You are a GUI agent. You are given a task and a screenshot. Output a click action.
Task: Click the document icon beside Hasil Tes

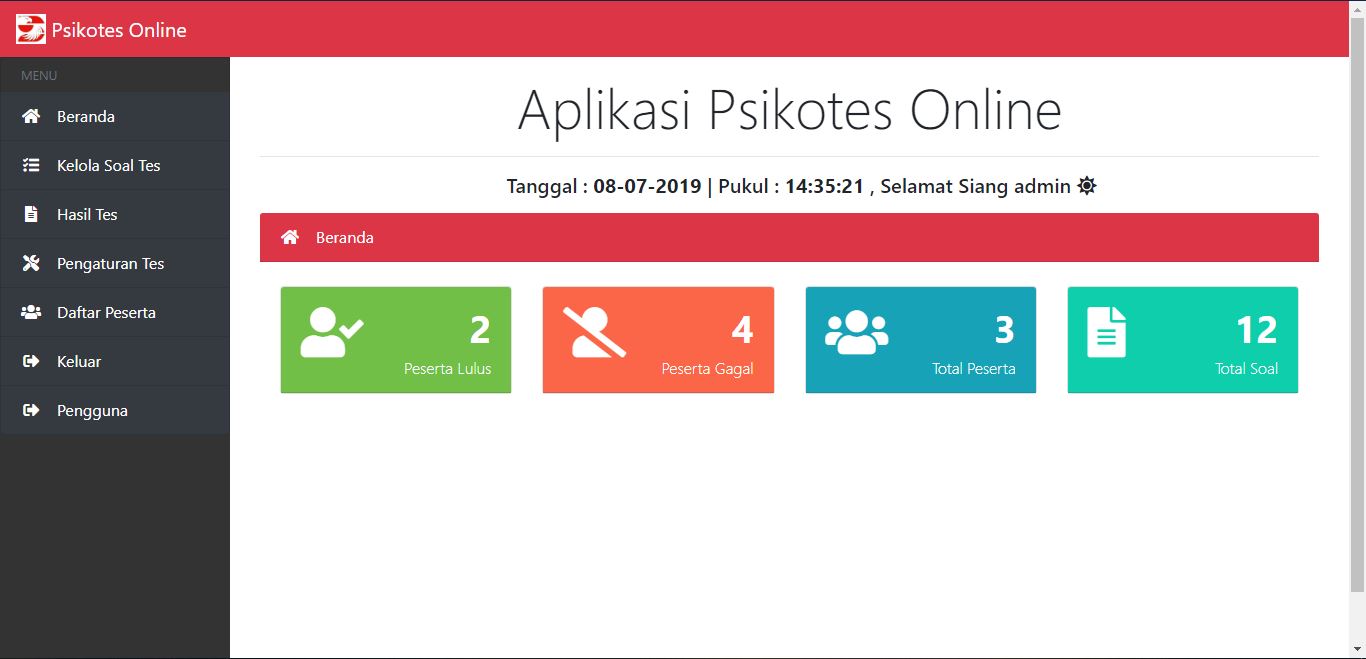[29, 214]
